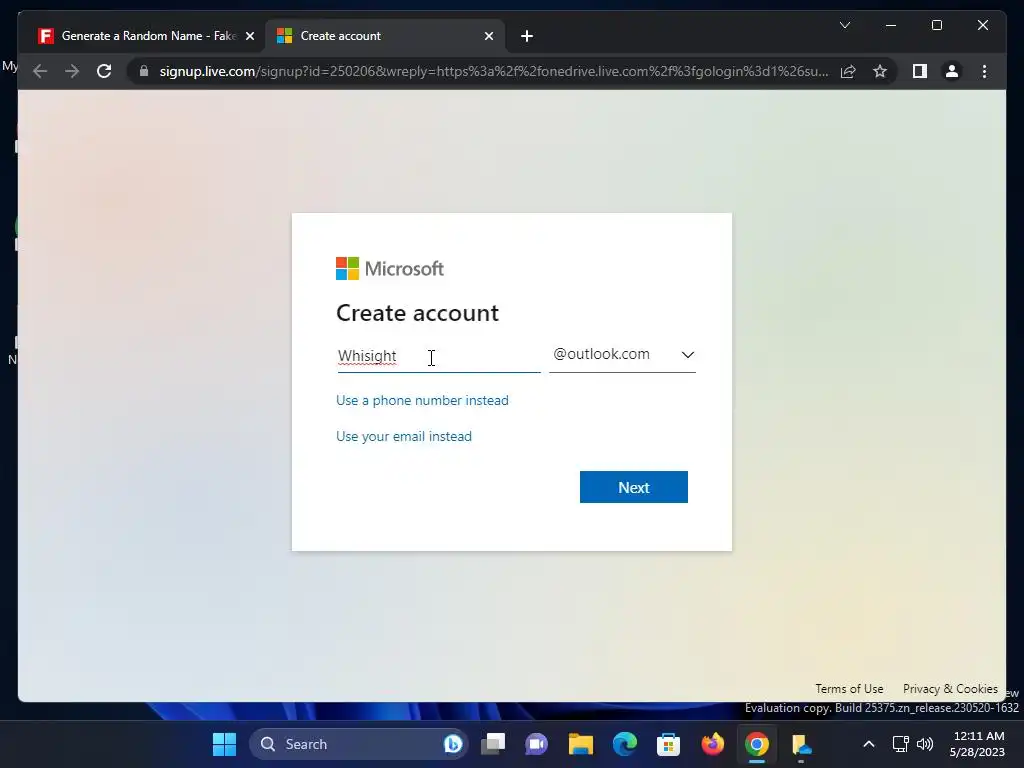The width and height of the screenshot is (1024, 768).
Task: Open the last pinned taskbar app icon
Action: click(x=801, y=744)
